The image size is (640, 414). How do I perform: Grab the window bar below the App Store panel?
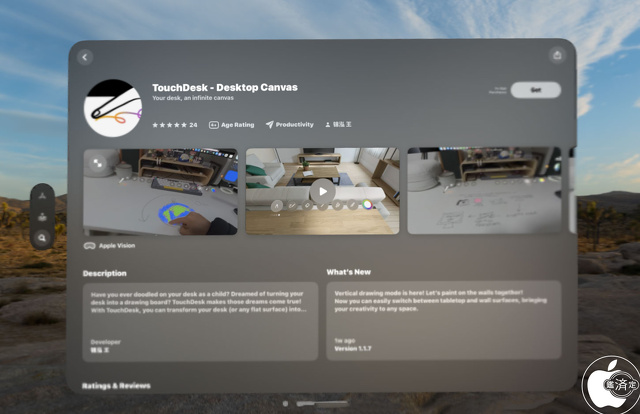322,403
